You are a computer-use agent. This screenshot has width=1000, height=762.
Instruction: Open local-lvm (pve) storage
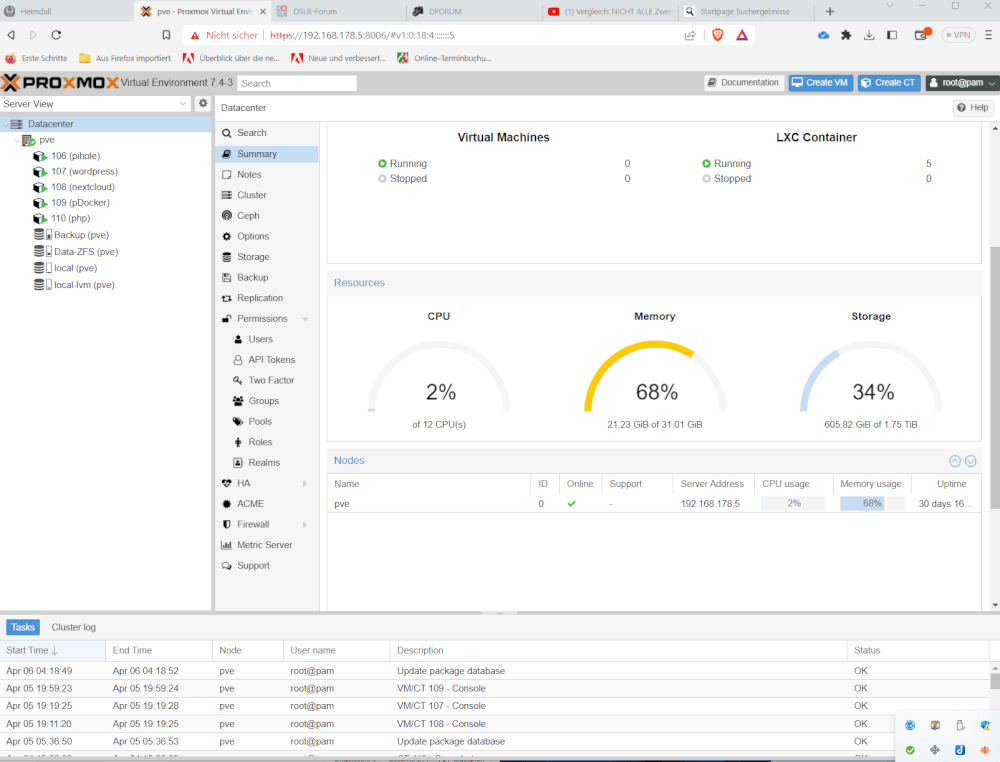[84, 285]
